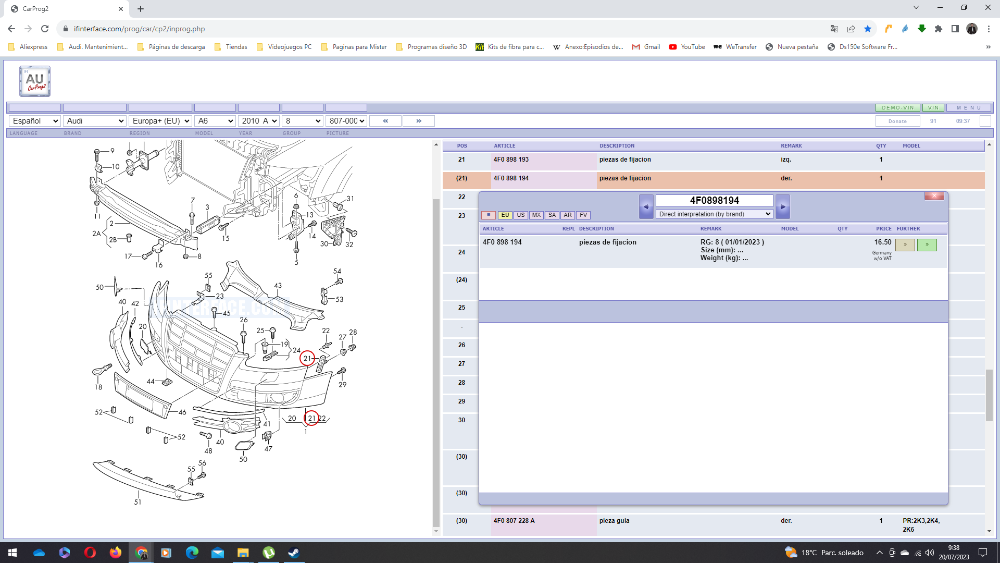The image size is (1000, 563).
Task: Open the group dropdown showing 8
Action: pos(303,121)
